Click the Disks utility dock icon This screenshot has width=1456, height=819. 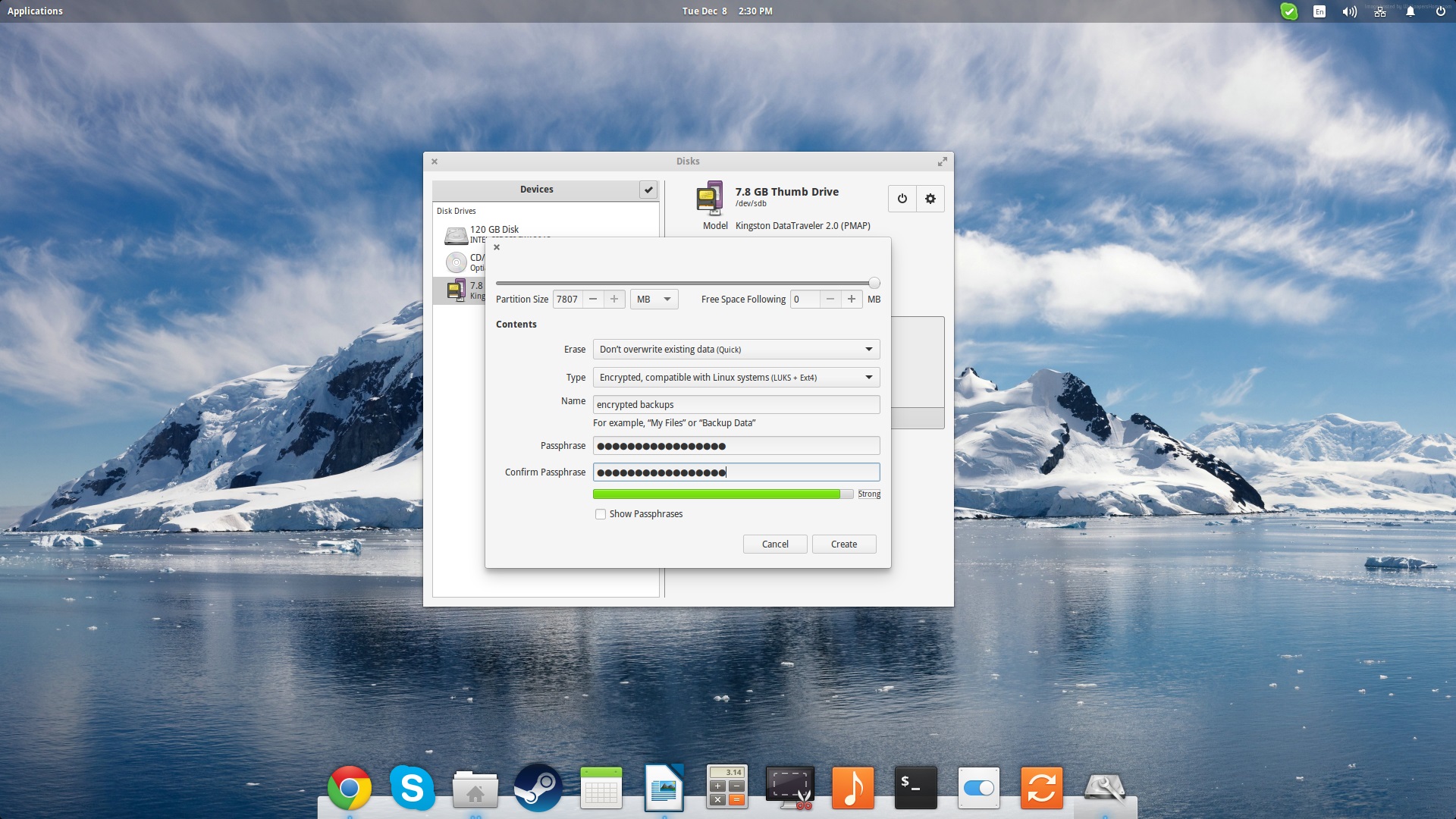pyautogui.click(x=1105, y=789)
